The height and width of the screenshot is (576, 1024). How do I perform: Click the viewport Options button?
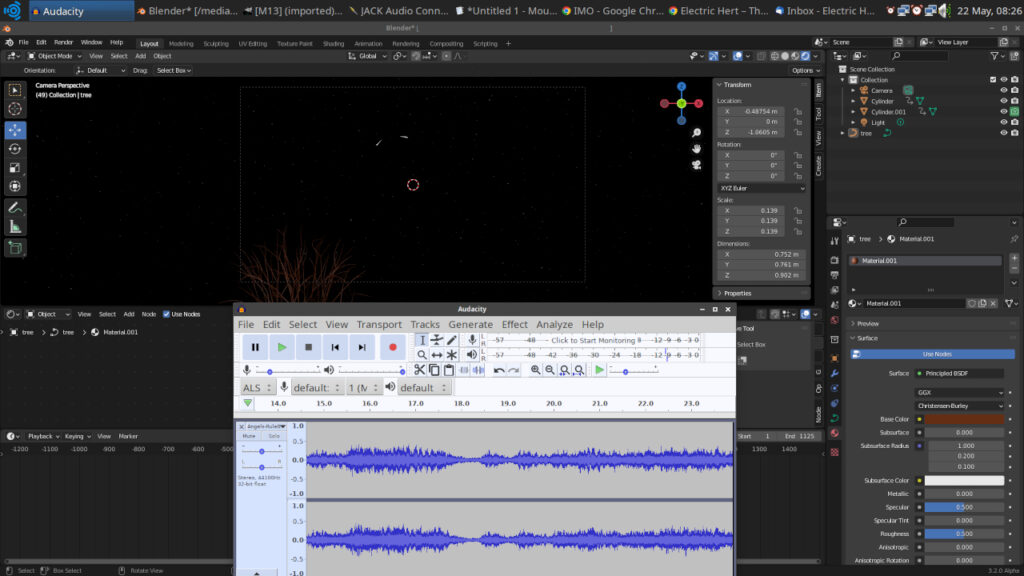(805, 71)
